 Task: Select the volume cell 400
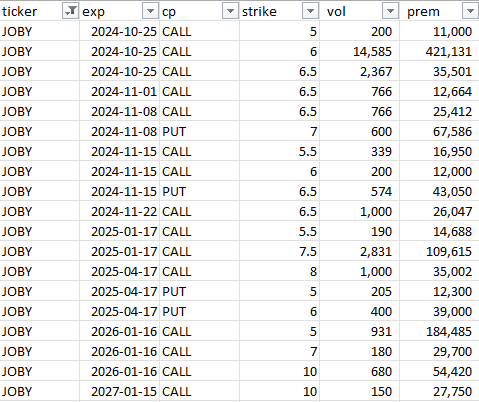pyautogui.click(x=359, y=311)
